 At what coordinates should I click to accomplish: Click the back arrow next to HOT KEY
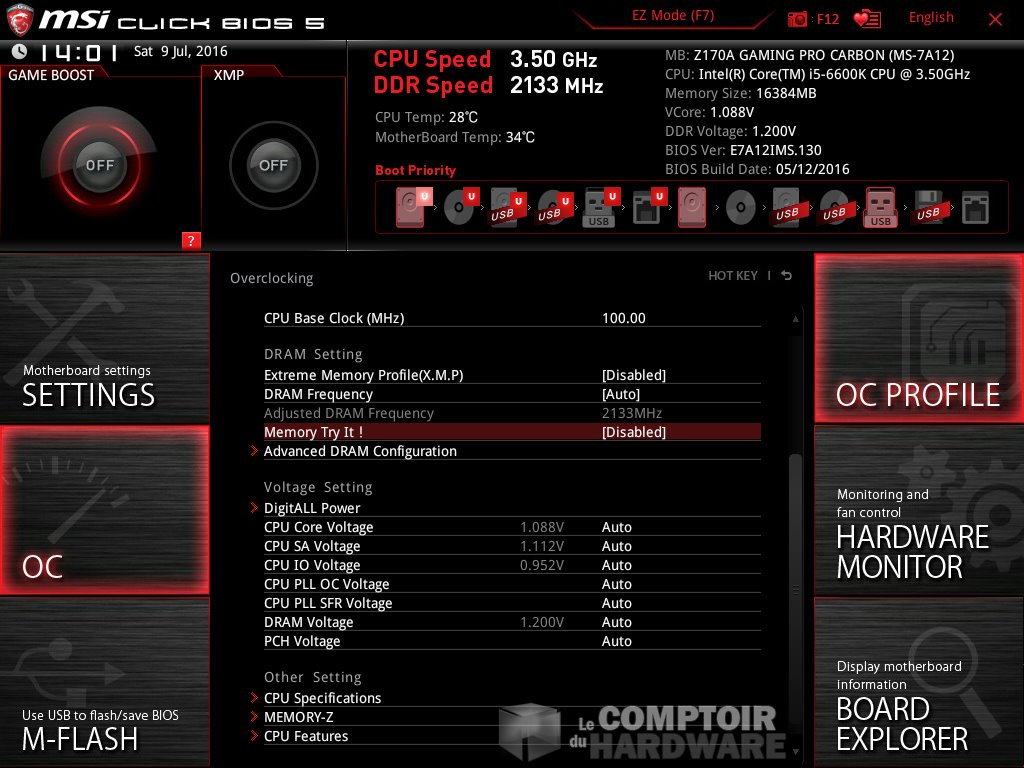(787, 276)
